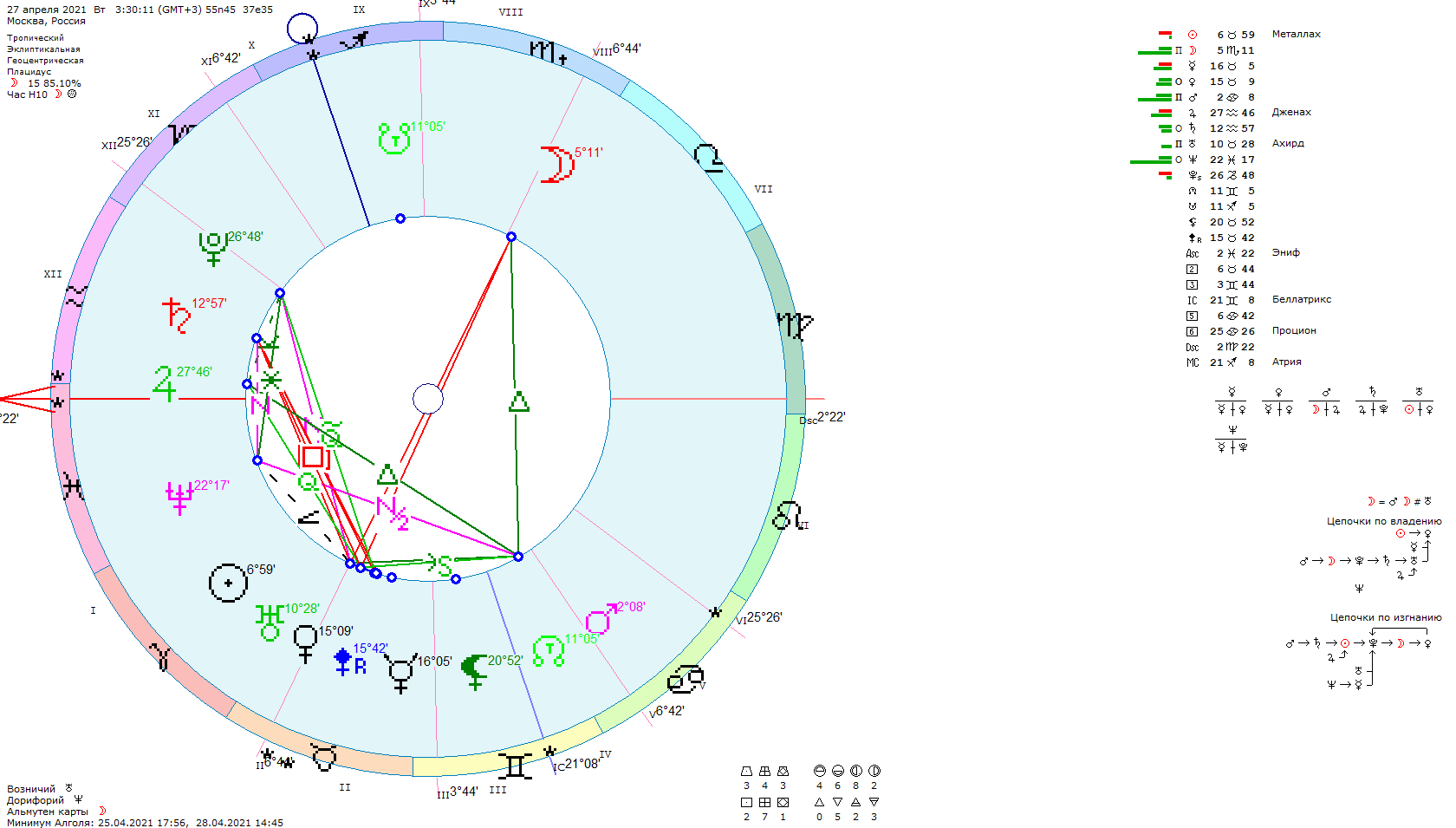Click the 'Беллатрикс' label in the IC row
Image resolution: width=1456 pixels, height=828 pixels.
click(x=1301, y=300)
